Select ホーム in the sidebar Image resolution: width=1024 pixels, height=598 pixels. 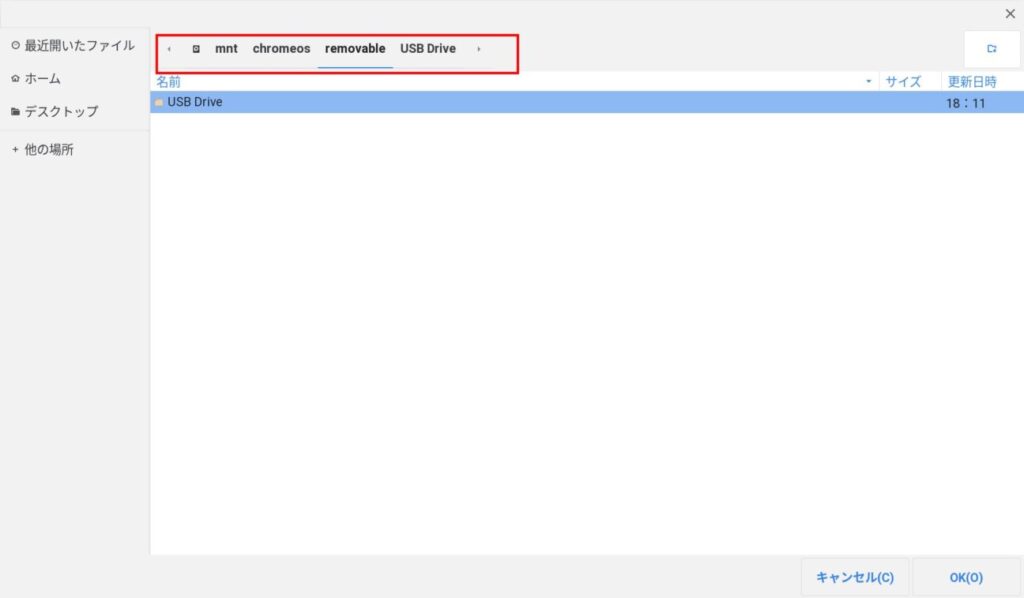tap(47, 78)
